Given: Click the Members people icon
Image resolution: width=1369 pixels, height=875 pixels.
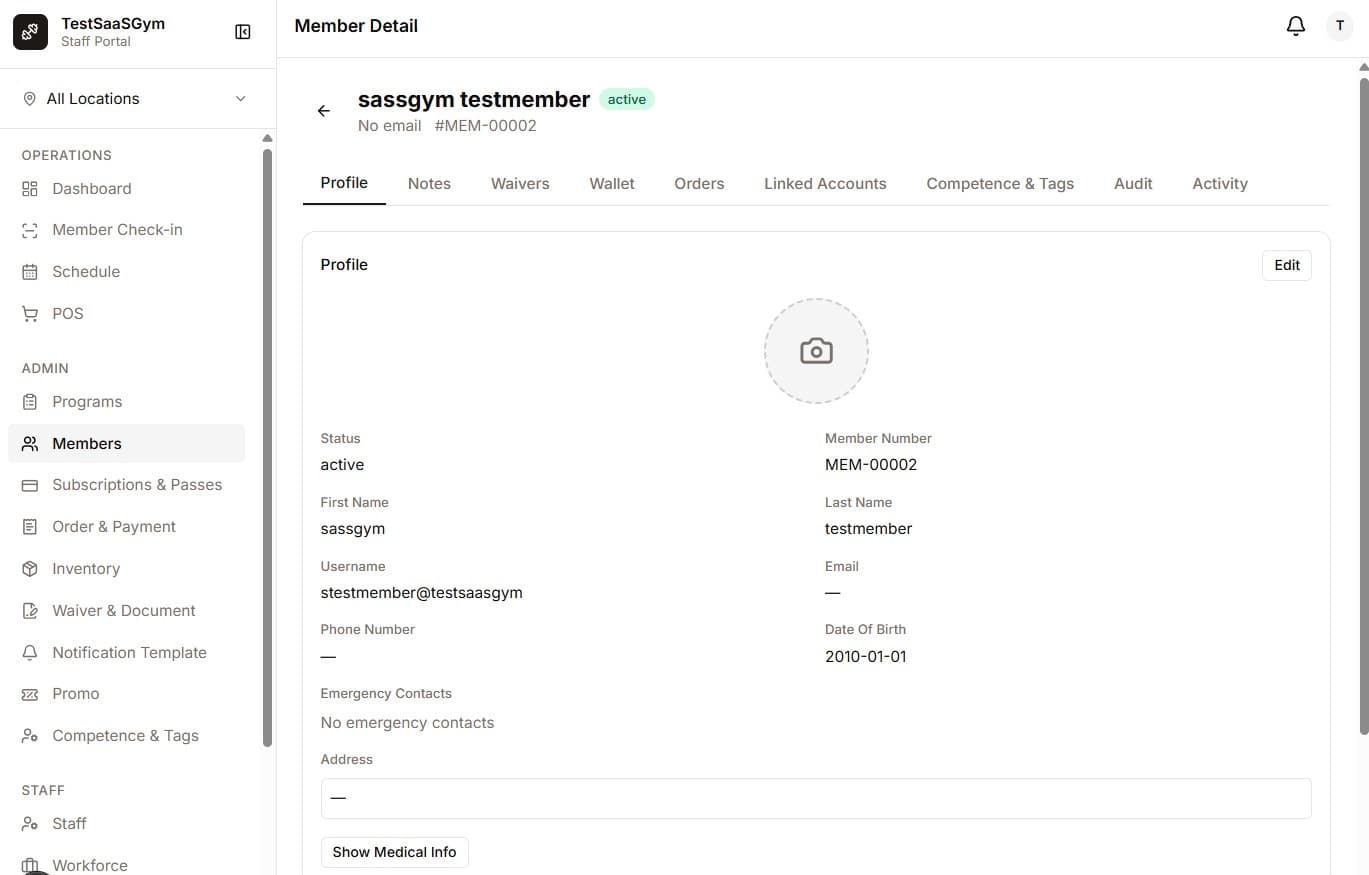Looking at the screenshot, I should pos(30,444).
